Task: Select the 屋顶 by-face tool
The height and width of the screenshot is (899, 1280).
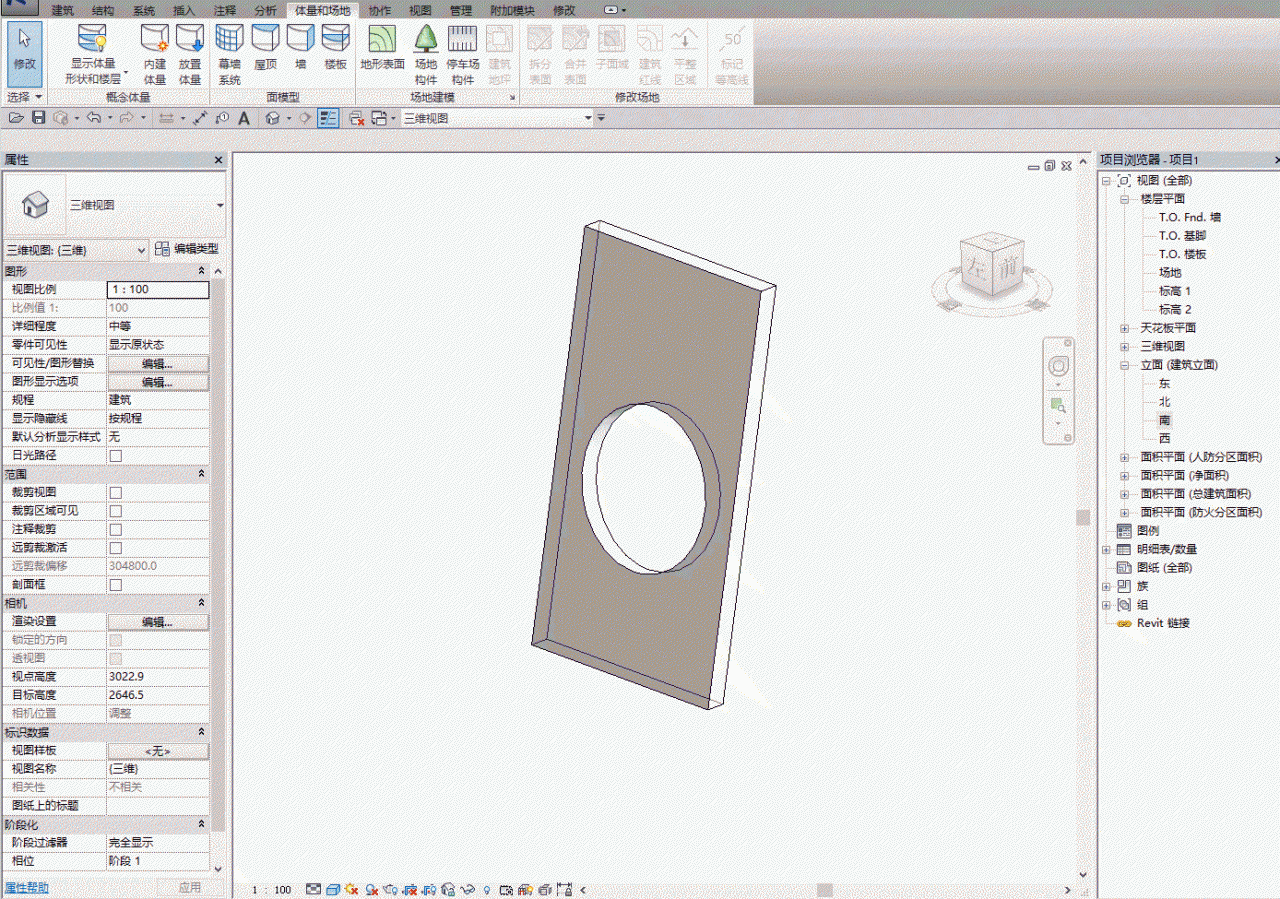Action: (265, 48)
